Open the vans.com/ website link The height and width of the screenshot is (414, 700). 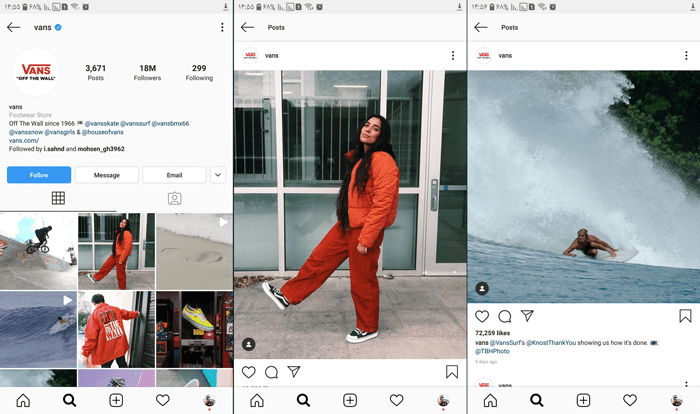[24, 140]
